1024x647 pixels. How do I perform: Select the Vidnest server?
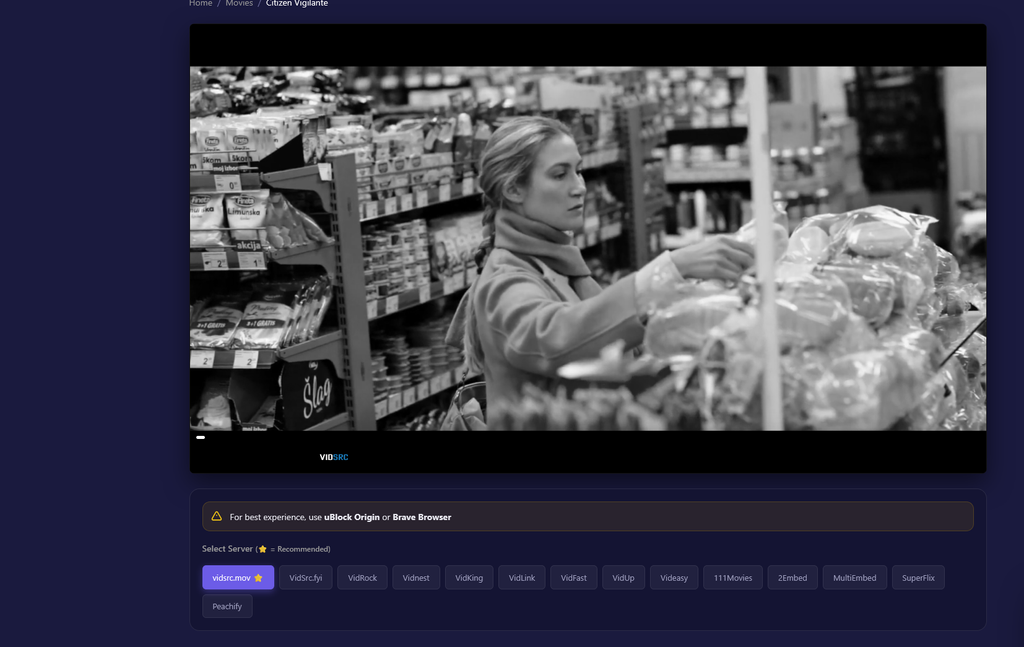click(416, 578)
